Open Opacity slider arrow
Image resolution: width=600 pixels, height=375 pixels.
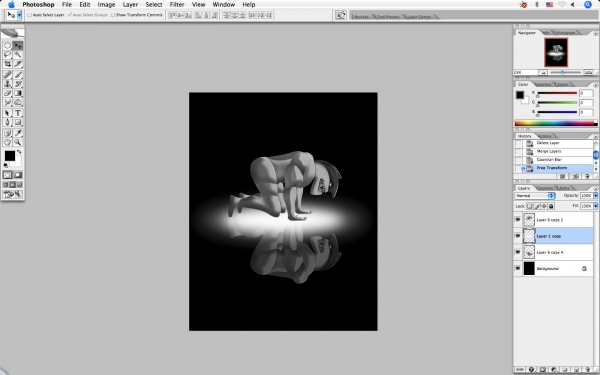tap(595, 196)
